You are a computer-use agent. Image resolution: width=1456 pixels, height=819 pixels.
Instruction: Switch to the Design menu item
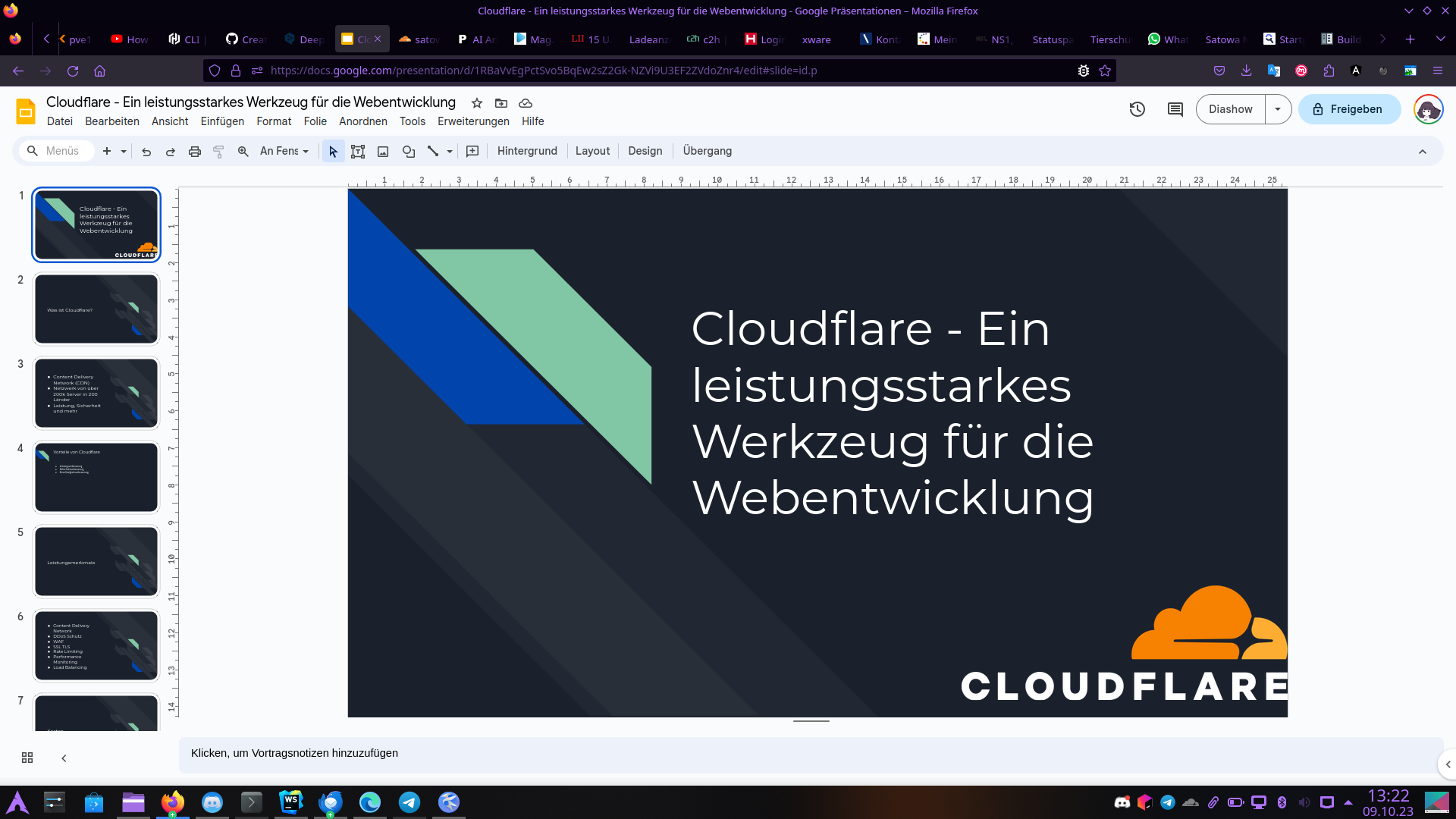point(645,151)
